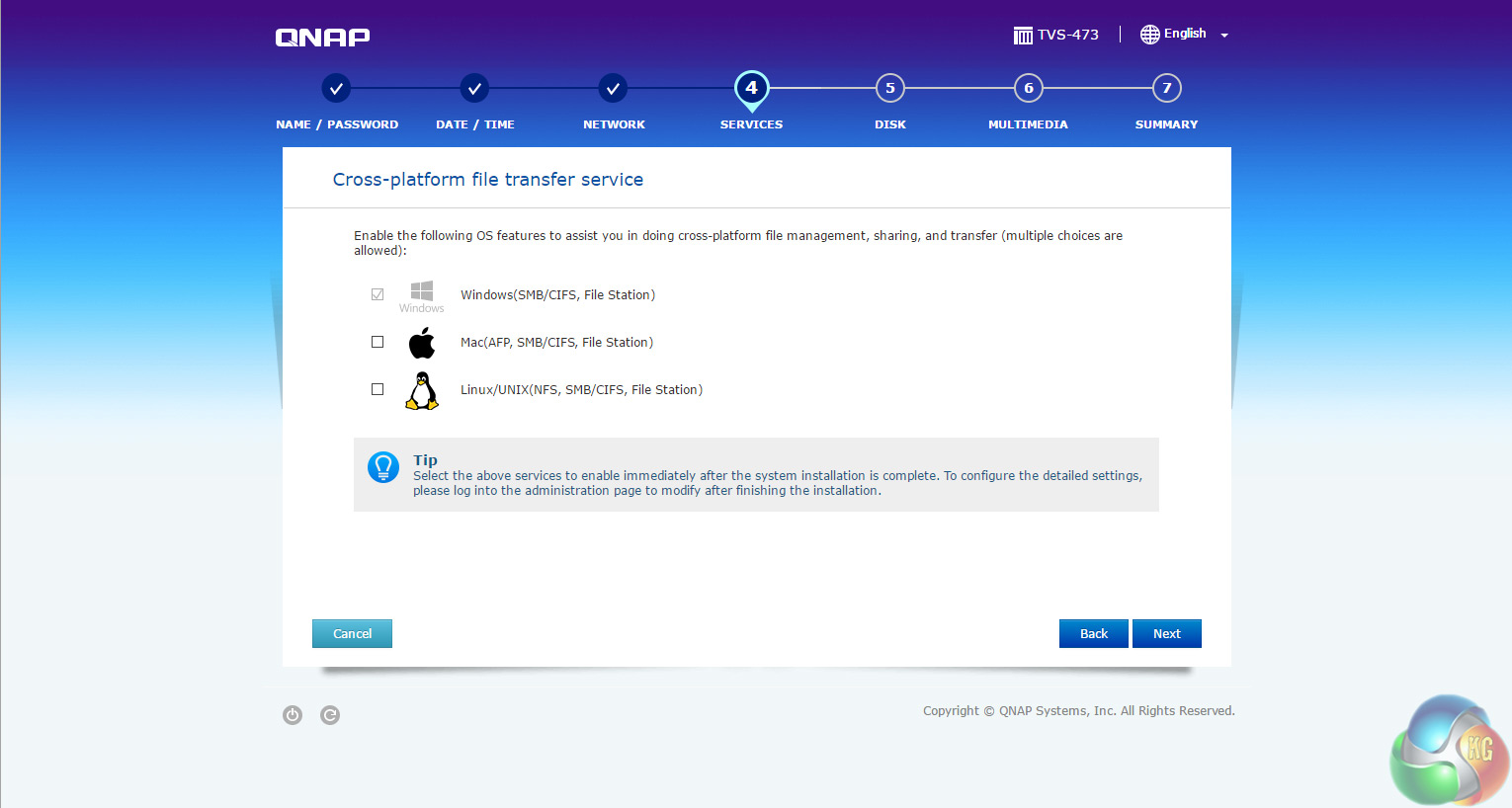
Task: Click the restart refresh icon
Action: point(330,715)
